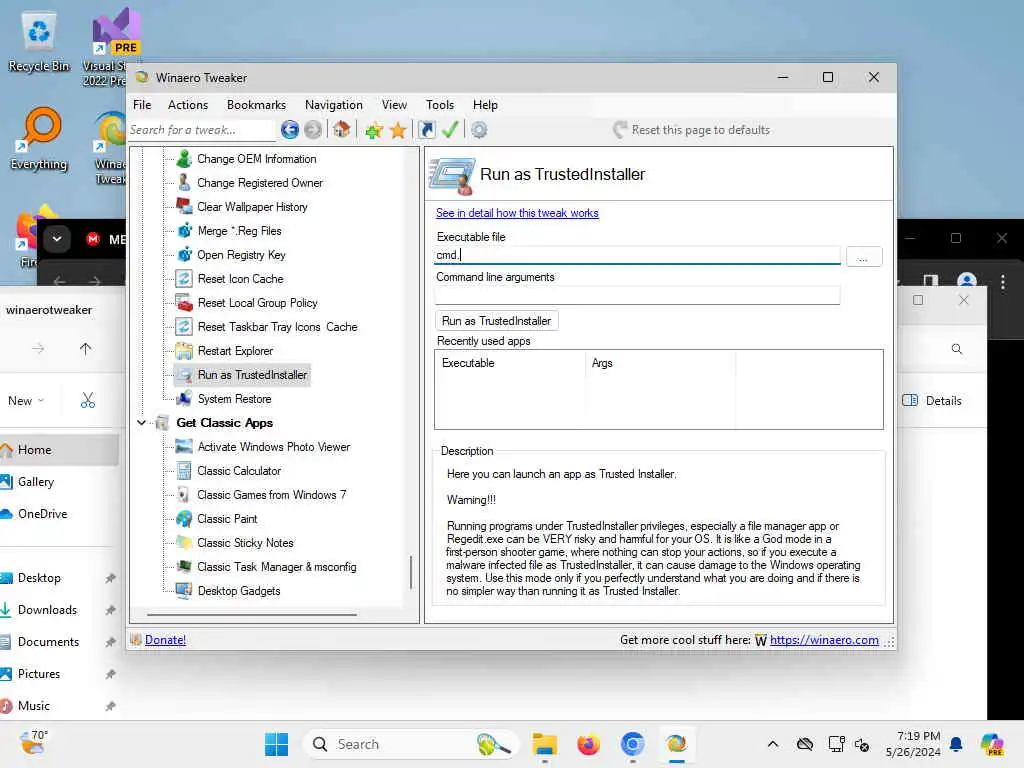Image resolution: width=1024 pixels, height=768 pixels.
Task: Click the greyed Forward arrow in Winaero toolbar
Action: pyautogui.click(x=313, y=130)
